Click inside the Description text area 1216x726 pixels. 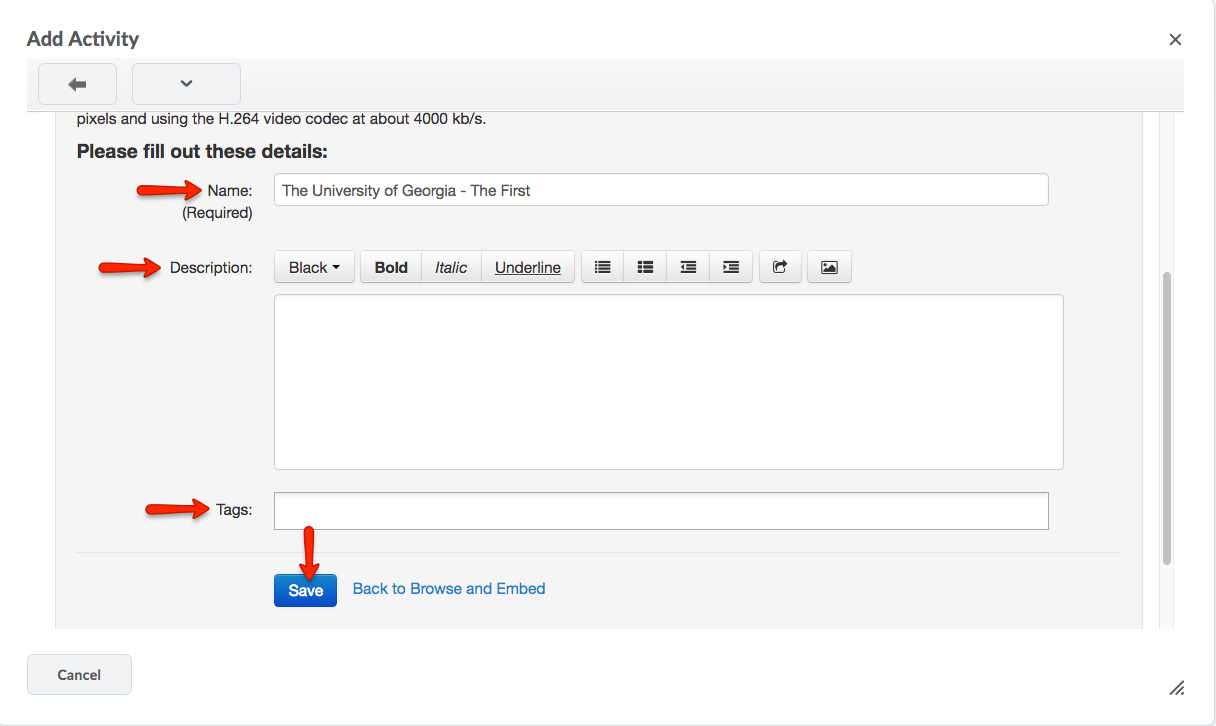(668, 381)
